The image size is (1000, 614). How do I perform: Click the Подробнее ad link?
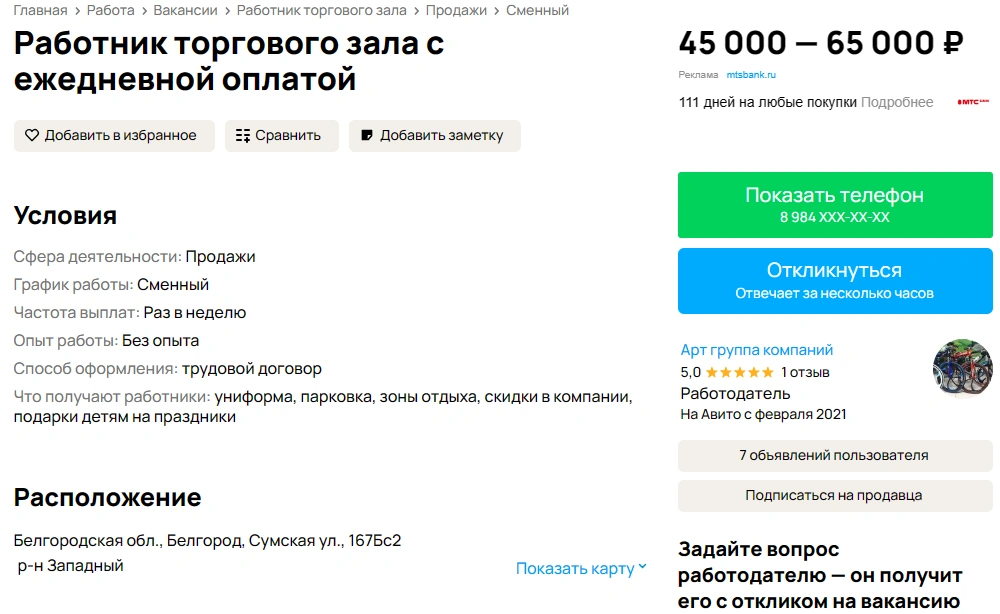pos(897,102)
